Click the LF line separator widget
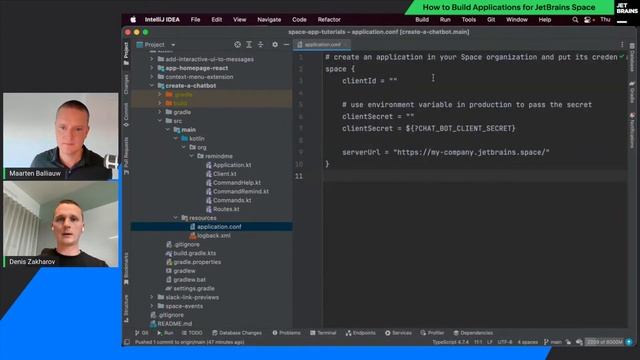640x360 pixels. tap(490, 342)
